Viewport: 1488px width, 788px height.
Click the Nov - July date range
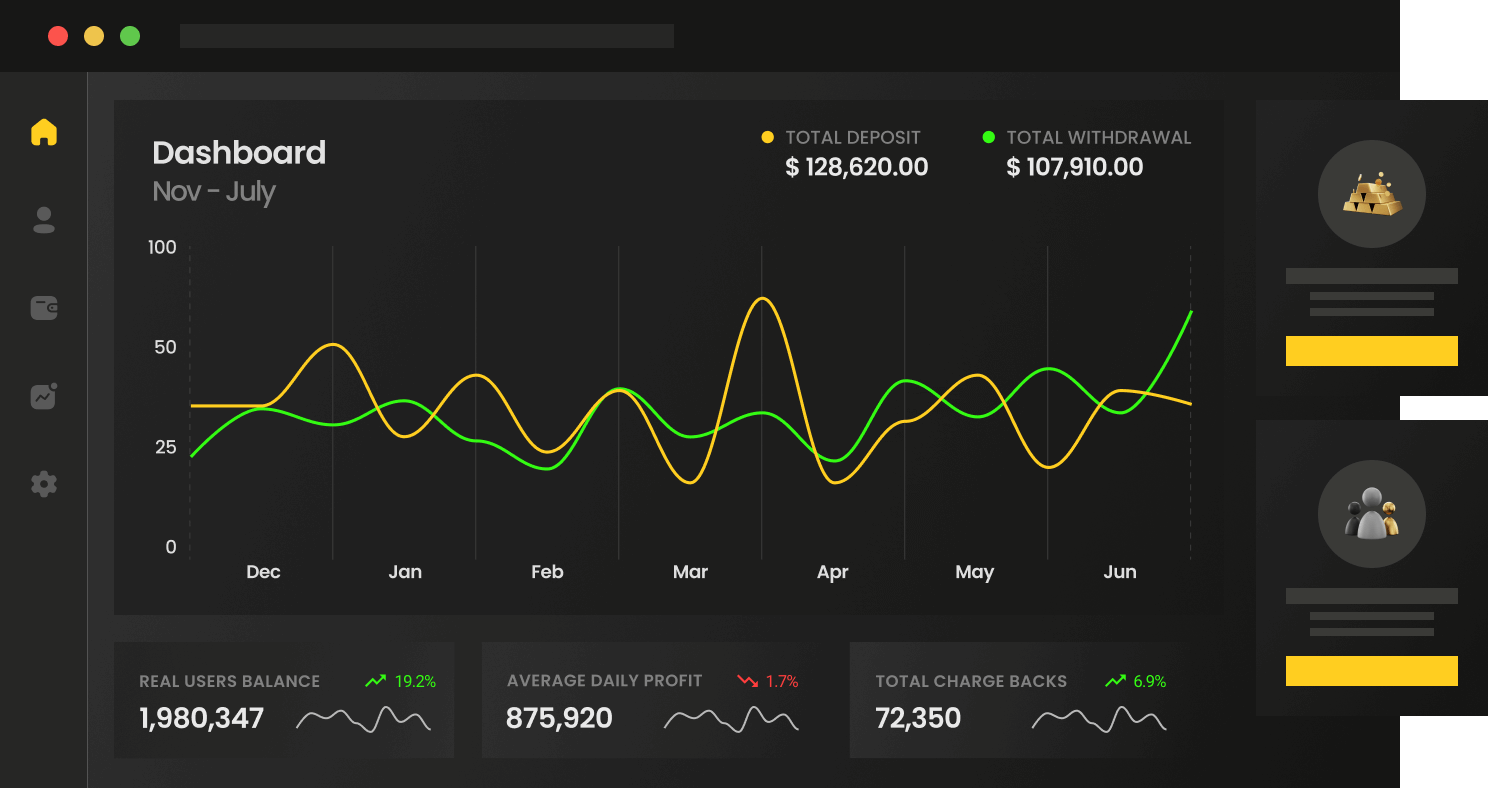(x=214, y=191)
